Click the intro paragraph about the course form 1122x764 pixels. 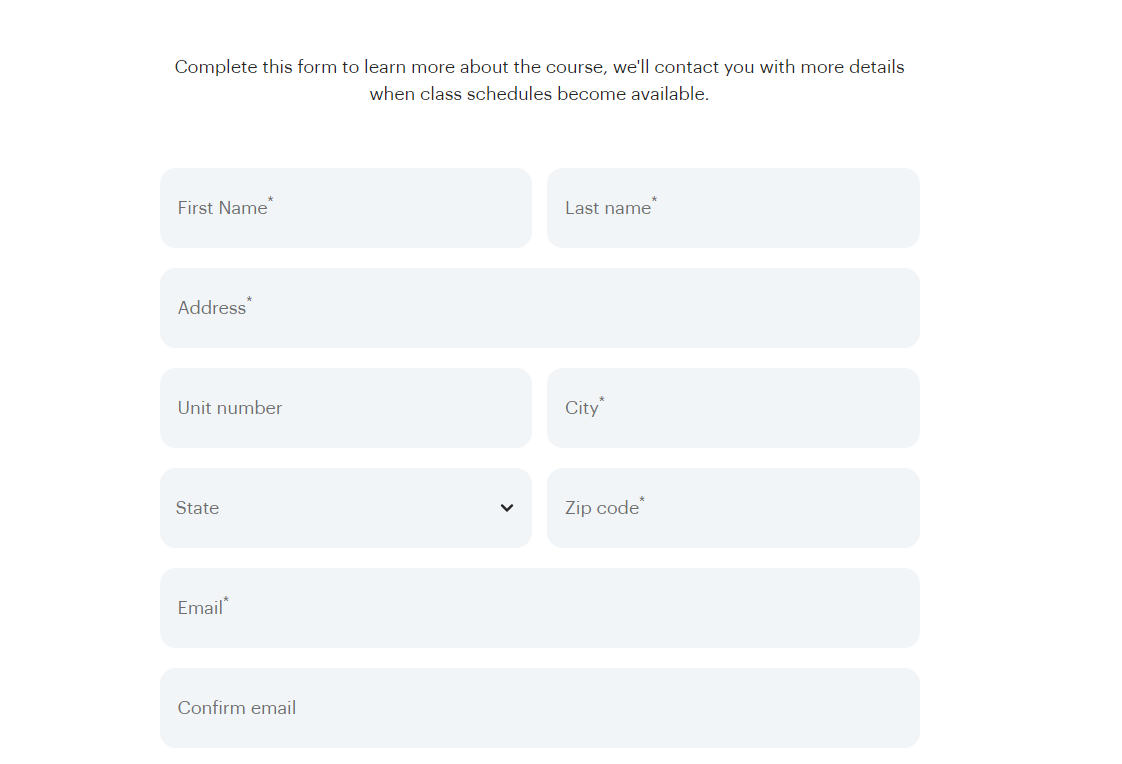click(540, 80)
